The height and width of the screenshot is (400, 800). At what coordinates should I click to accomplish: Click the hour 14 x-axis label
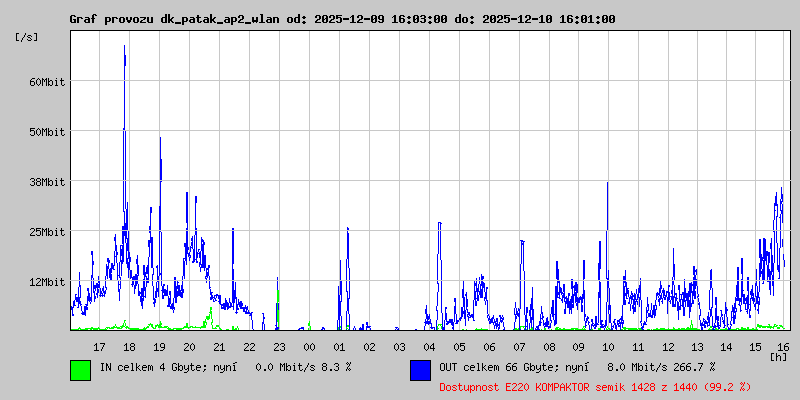point(727,347)
